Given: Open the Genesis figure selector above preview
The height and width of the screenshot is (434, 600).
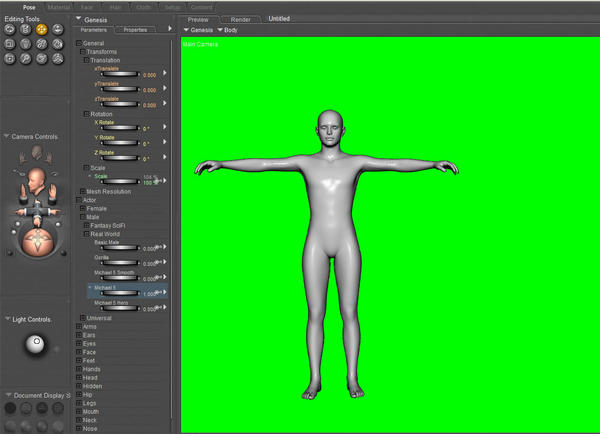Looking at the screenshot, I should coord(199,30).
